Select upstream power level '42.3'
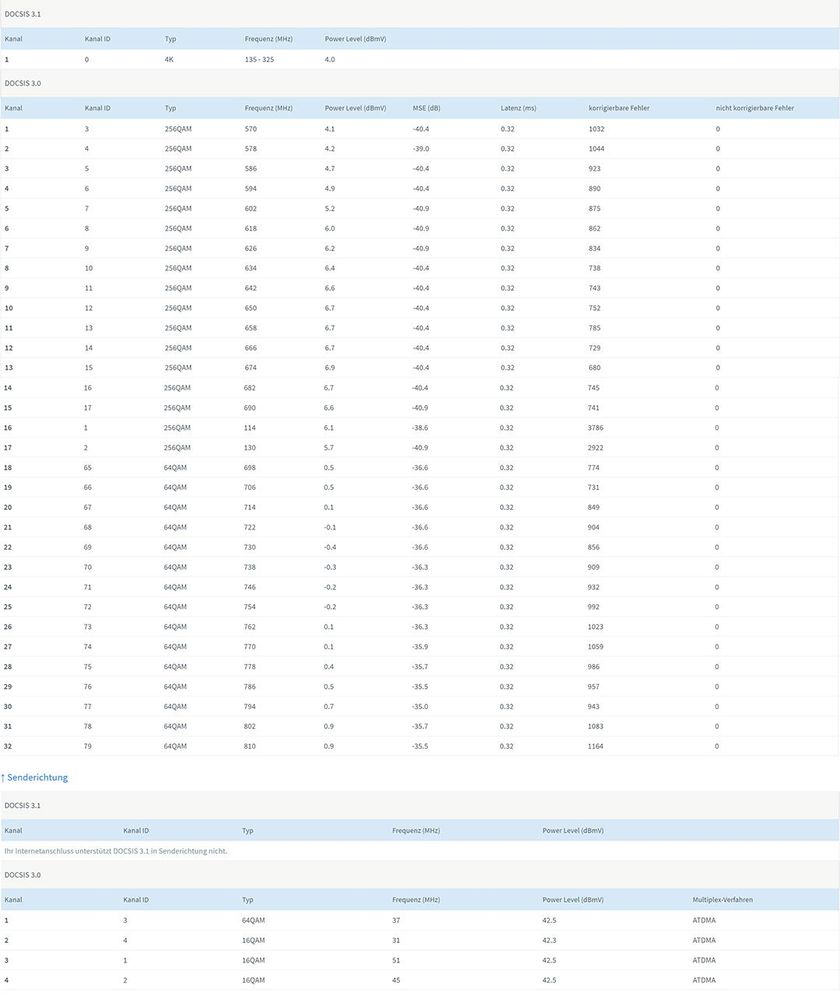The height and width of the screenshot is (999, 840). 549,940
